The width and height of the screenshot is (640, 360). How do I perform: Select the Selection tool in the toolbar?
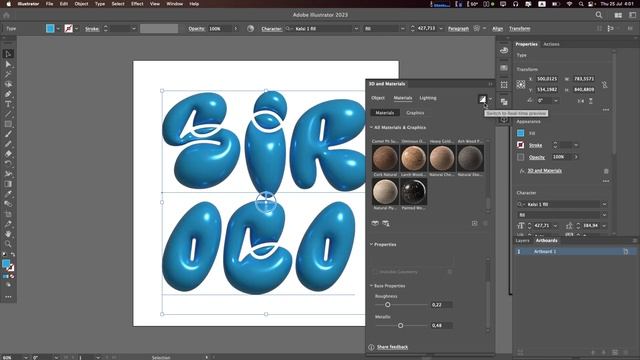pos(8,54)
